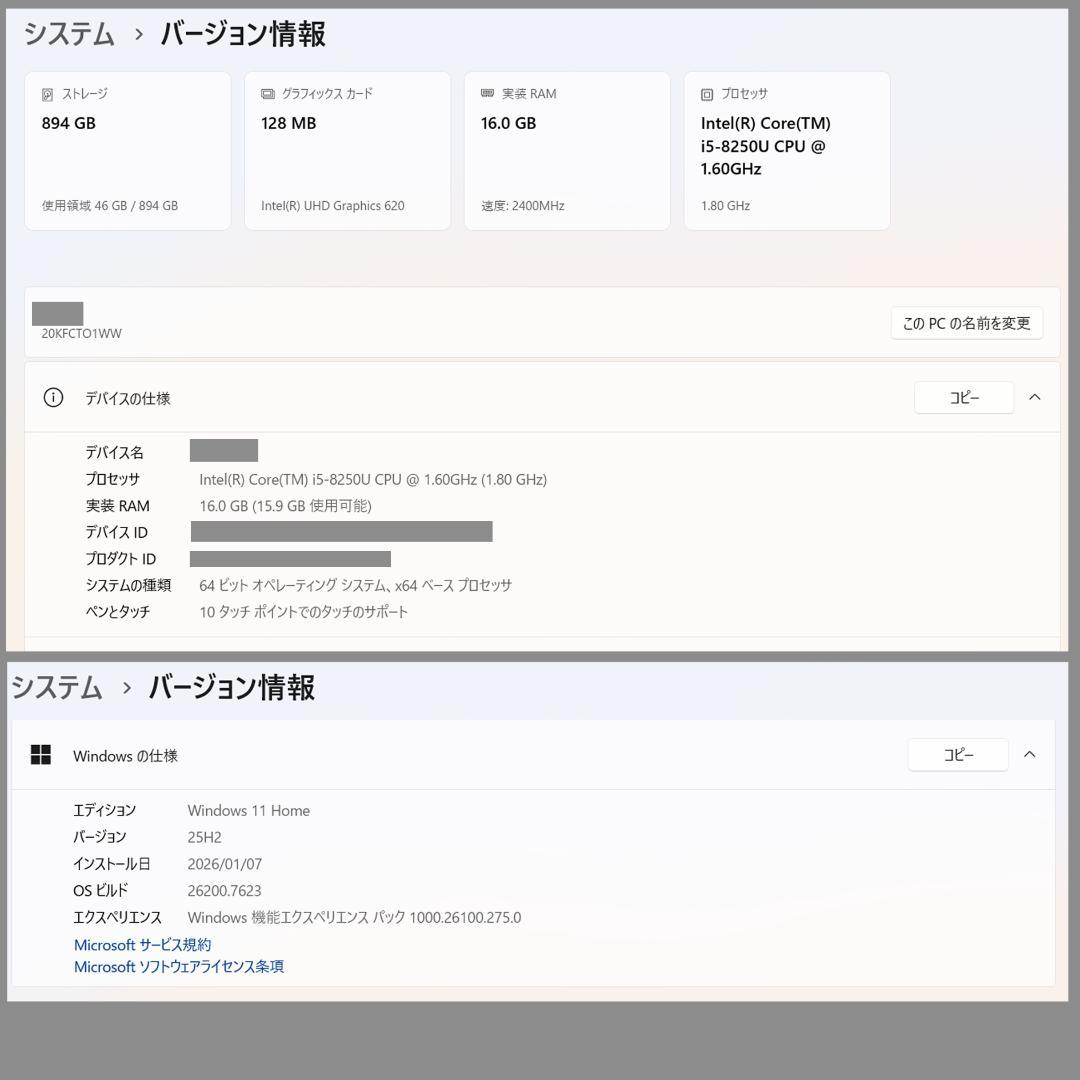Screen dimensions: 1080x1080
Task: Collapse the Windows の仕様 section
Action: (x=1030, y=754)
